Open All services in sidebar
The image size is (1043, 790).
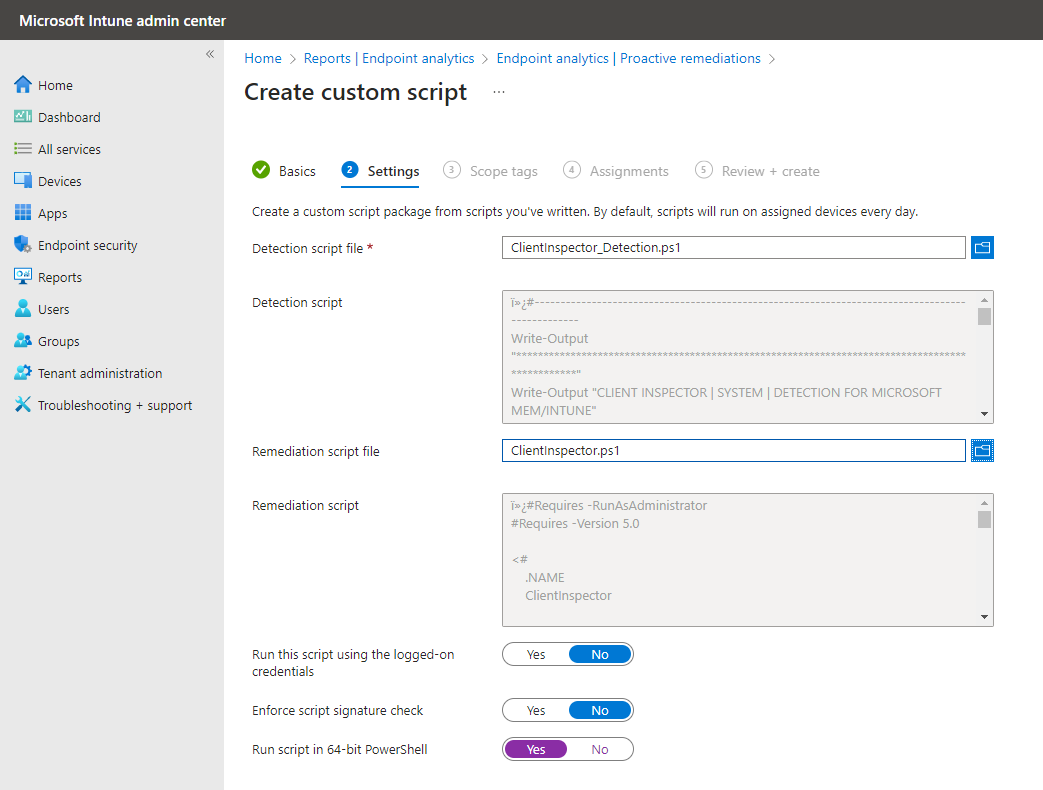(x=69, y=149)
